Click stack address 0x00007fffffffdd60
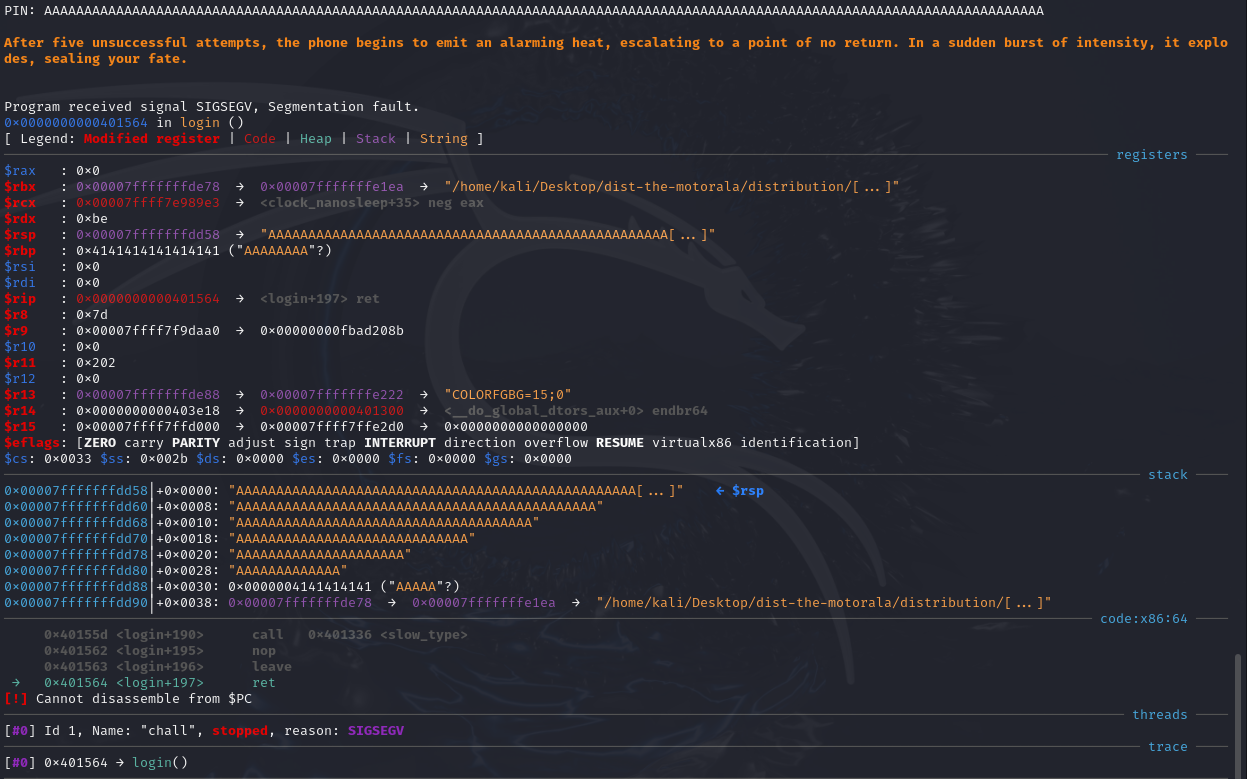Image resolution: width=1247 pixels, height=779 pixels. click(76, 507)
